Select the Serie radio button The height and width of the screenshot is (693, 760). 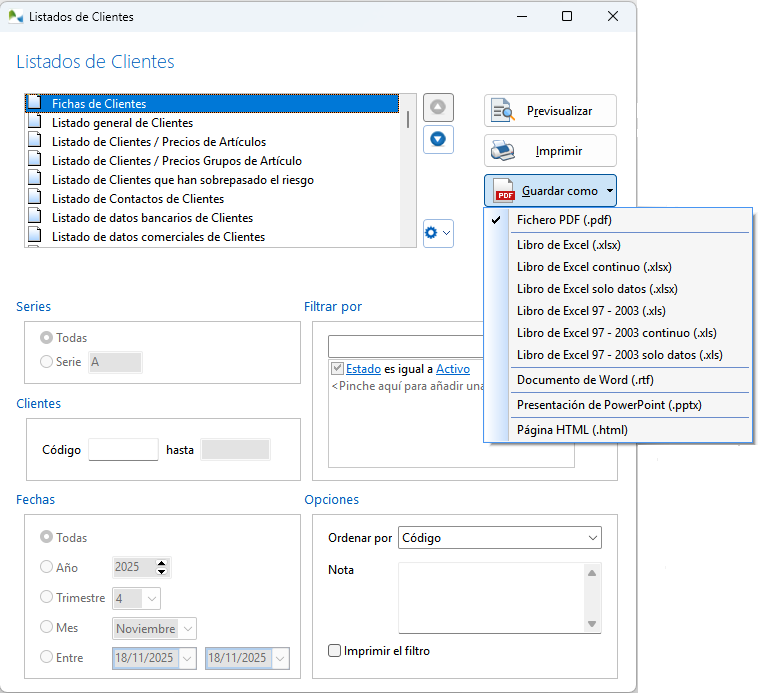coord(46,362)
